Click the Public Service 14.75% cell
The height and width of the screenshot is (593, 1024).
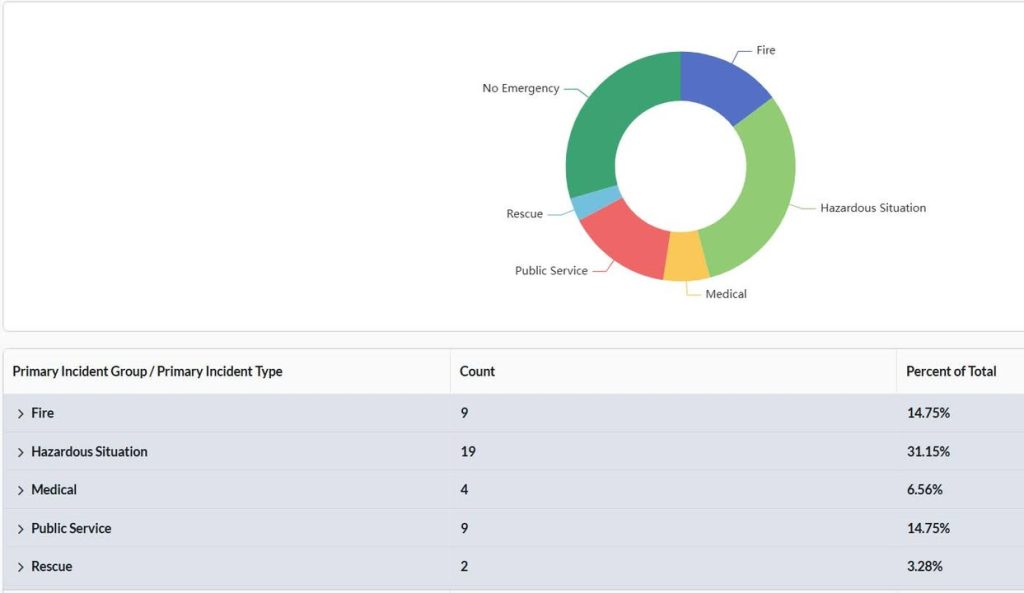pyautogui.click(x=928, y=528)
